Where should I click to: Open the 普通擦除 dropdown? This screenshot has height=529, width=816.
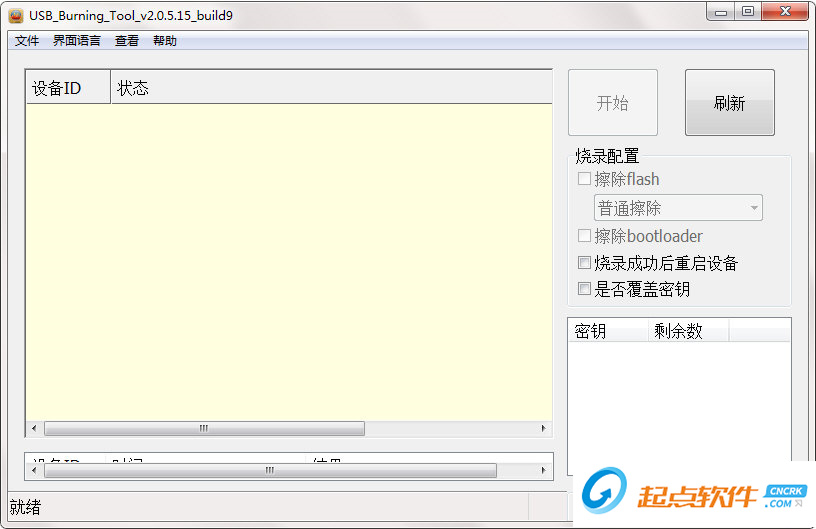coord(678,208)
